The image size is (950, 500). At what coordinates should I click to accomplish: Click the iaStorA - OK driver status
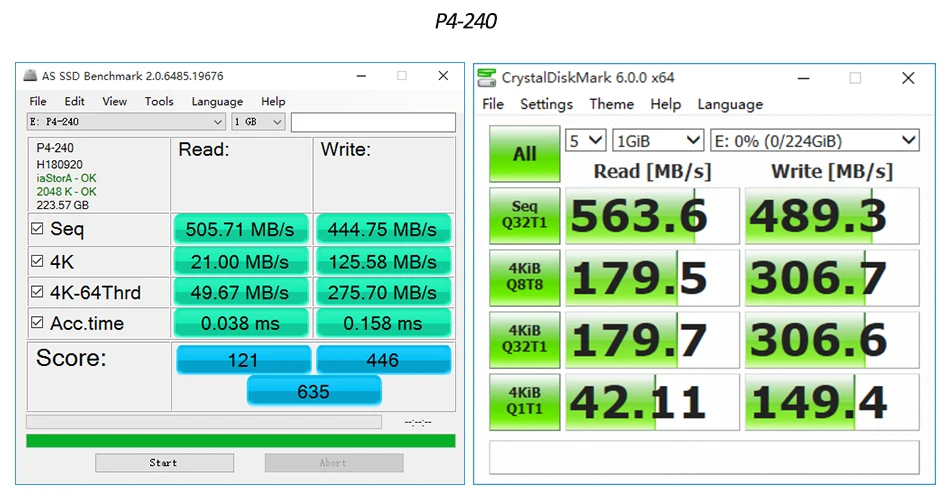tap(66, 178)
